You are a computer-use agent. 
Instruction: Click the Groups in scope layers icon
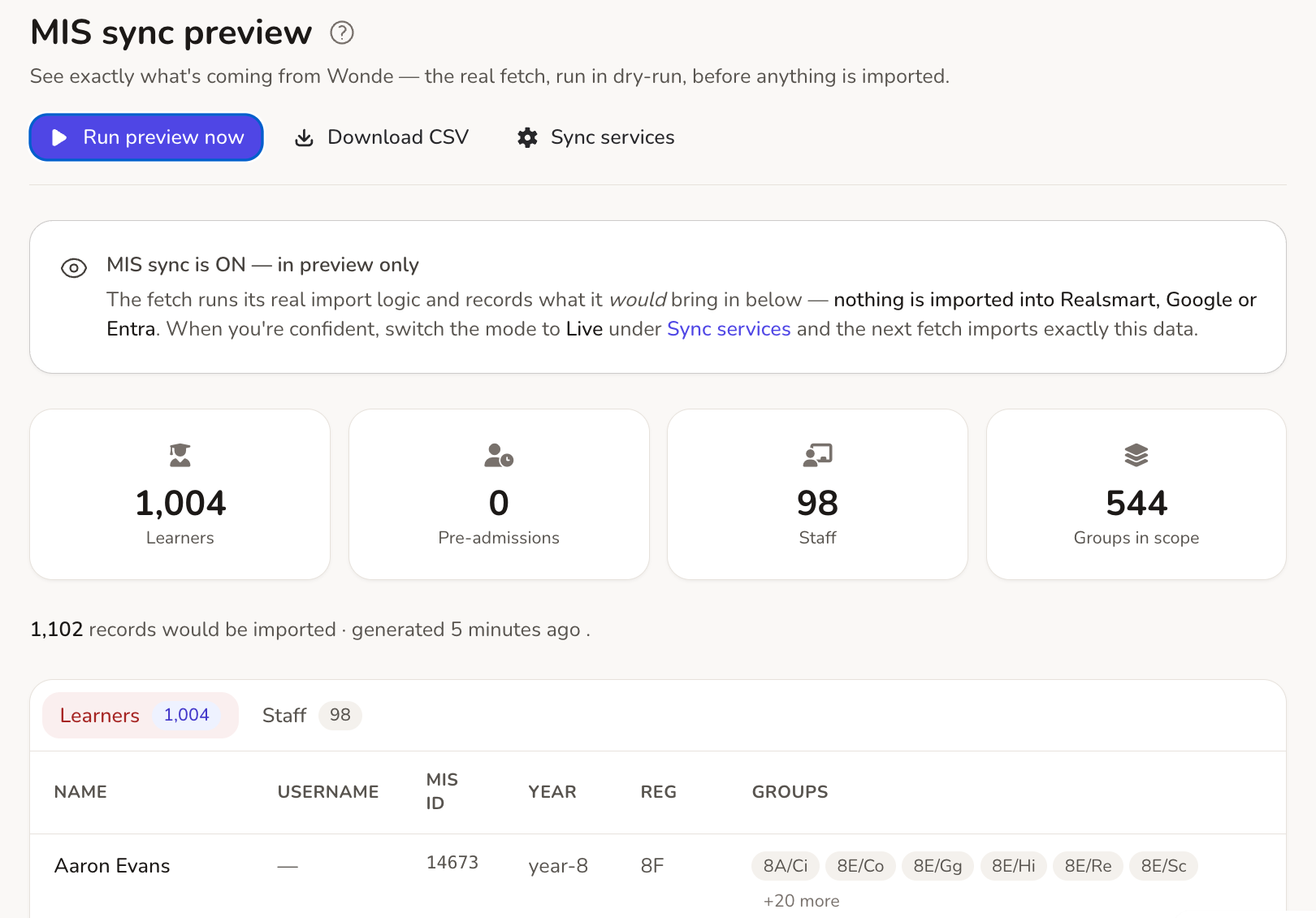pyautogui.click(x=1136, y=455)
